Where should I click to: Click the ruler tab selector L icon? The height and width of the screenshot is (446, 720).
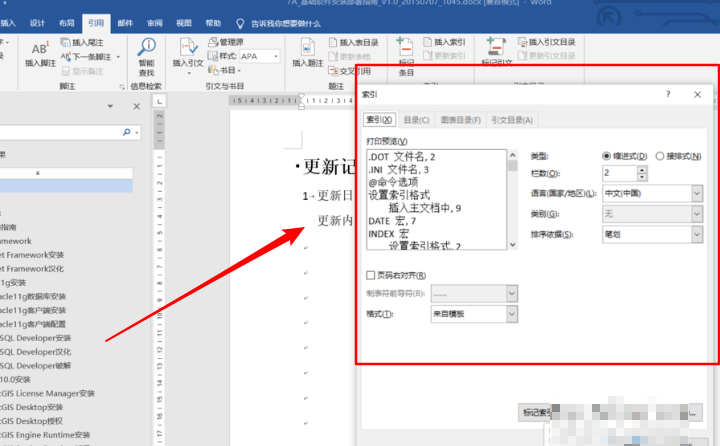tap(159, 101)
